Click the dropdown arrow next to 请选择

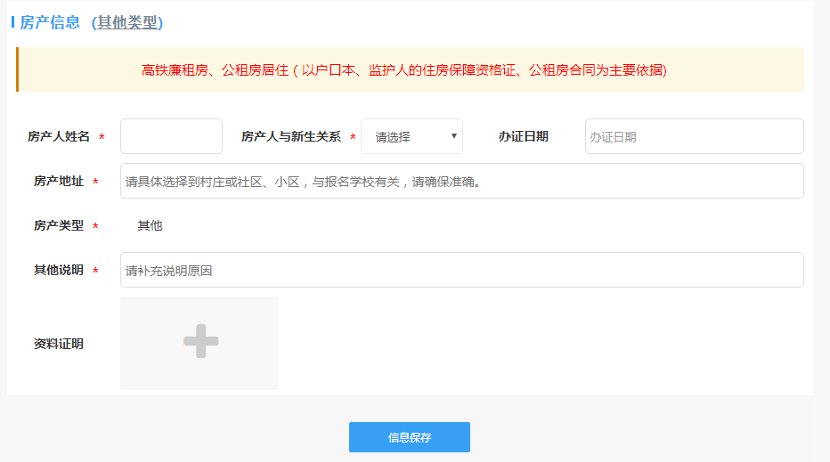click(454, 136)
